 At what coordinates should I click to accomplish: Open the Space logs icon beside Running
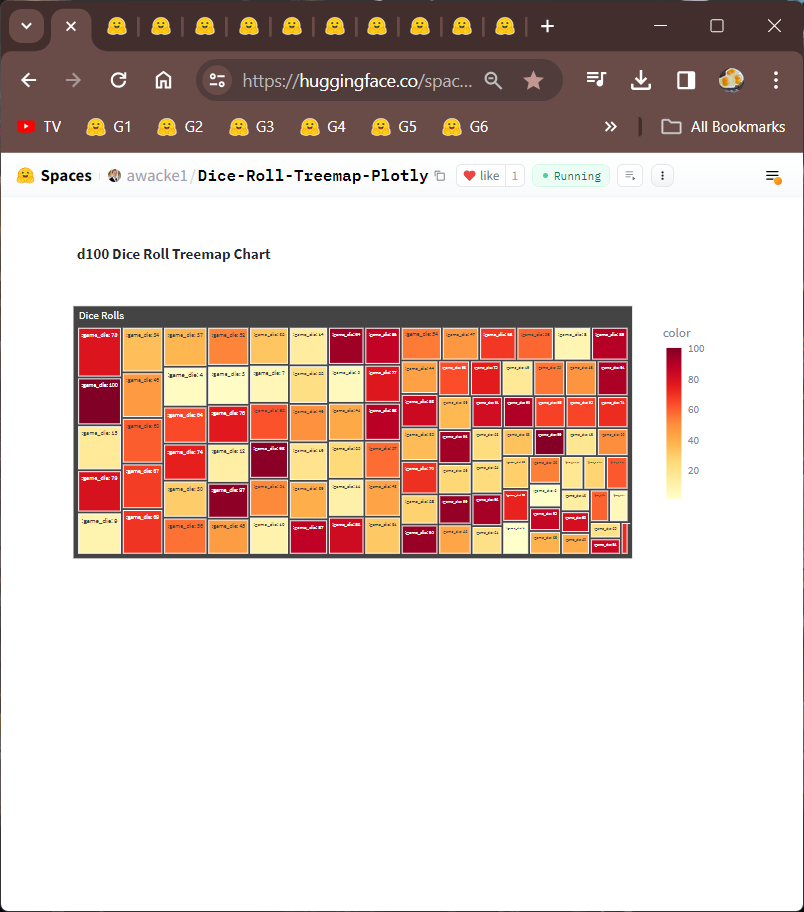click(629, 176)
